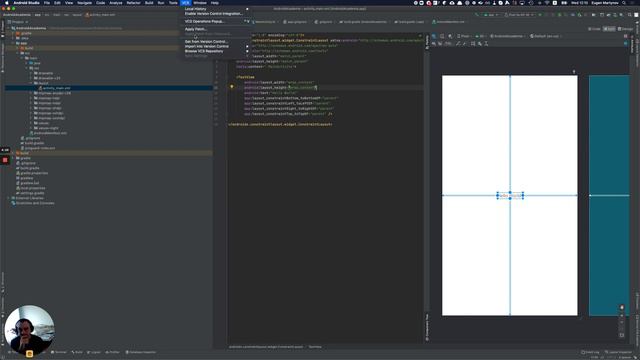Select gradle.properties file

coord(34,173)
